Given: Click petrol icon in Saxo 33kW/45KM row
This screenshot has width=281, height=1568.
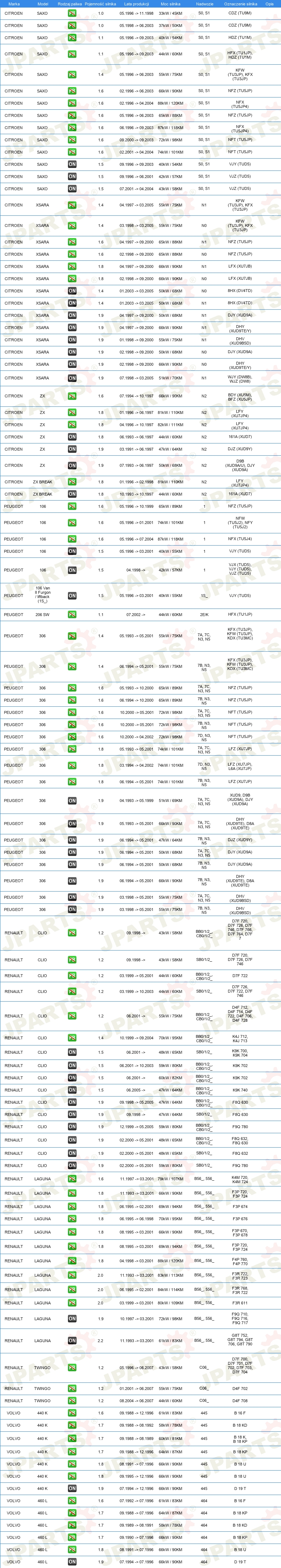Looking at the screenshot, I should [x=72, y=13].
